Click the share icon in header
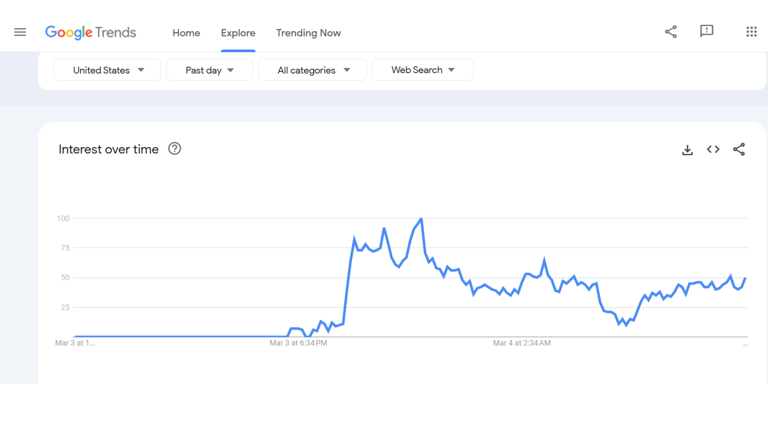 (x=671, y=32)
